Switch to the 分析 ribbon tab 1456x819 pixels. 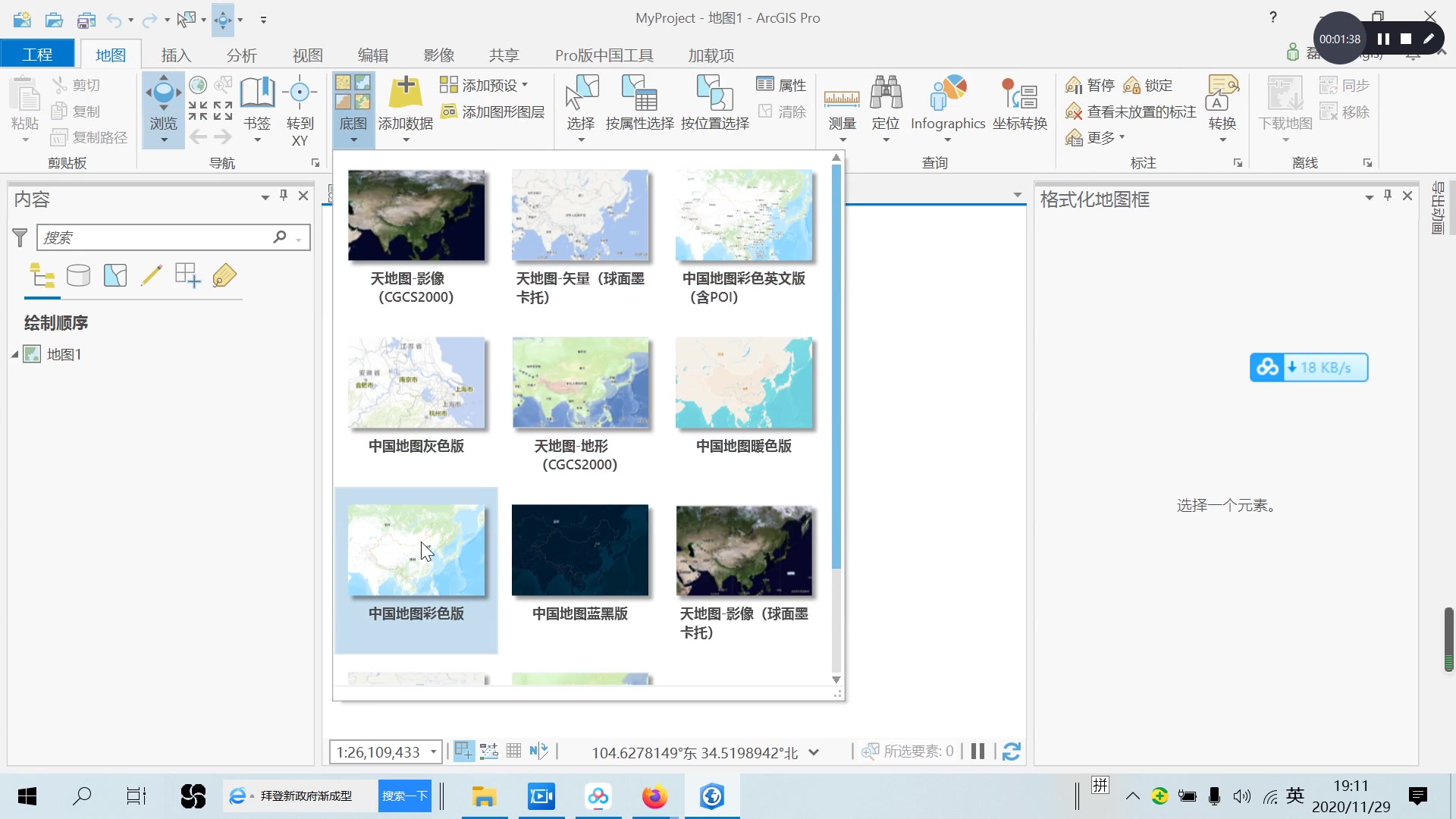coord(241,55)
